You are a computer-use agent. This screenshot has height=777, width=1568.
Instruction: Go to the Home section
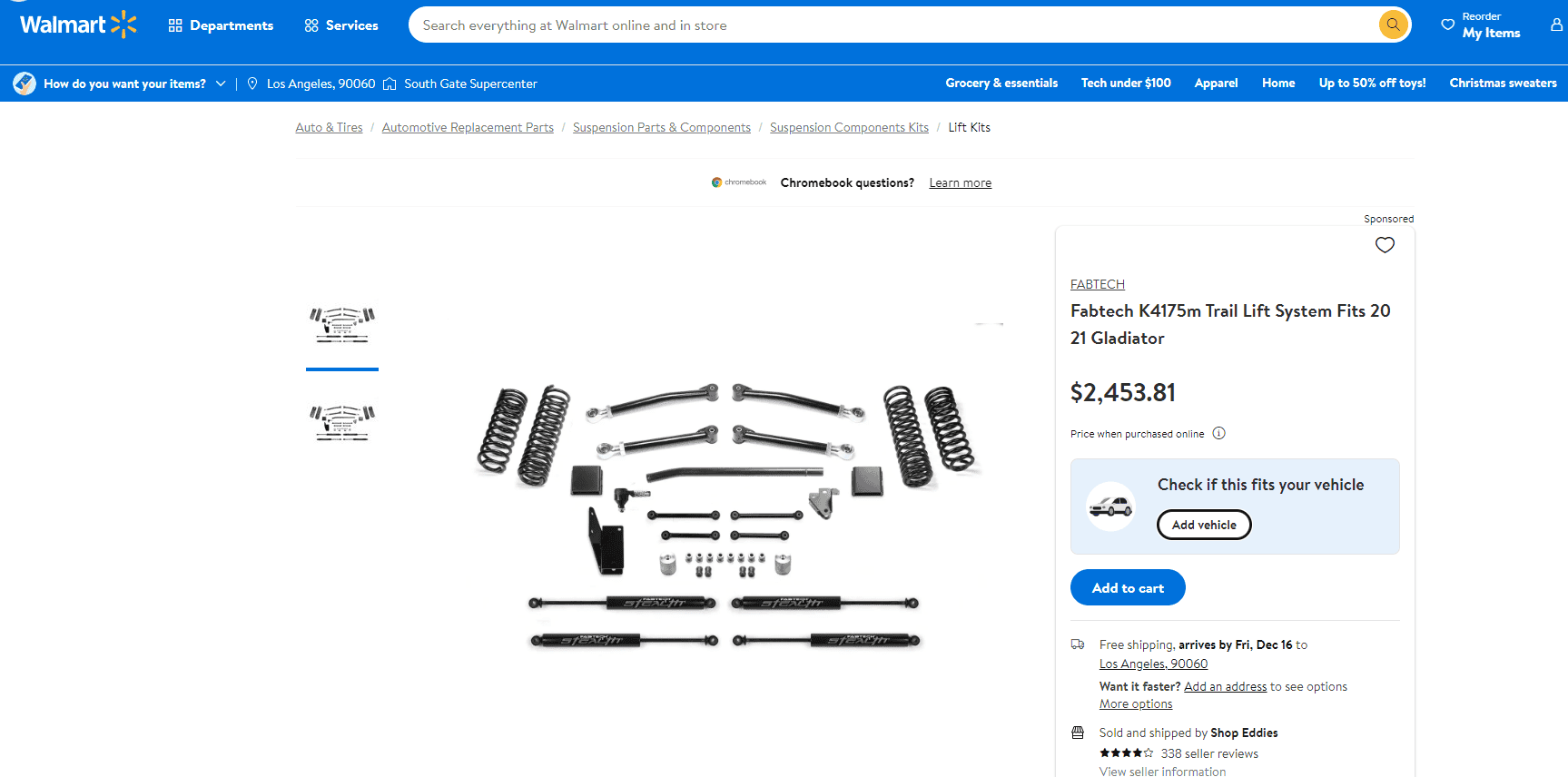pyautogui.click(x=1278, y=83)
